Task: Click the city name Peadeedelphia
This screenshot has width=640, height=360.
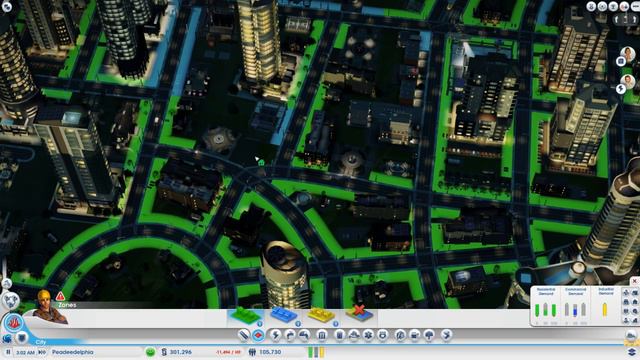Action: [72, 352]
